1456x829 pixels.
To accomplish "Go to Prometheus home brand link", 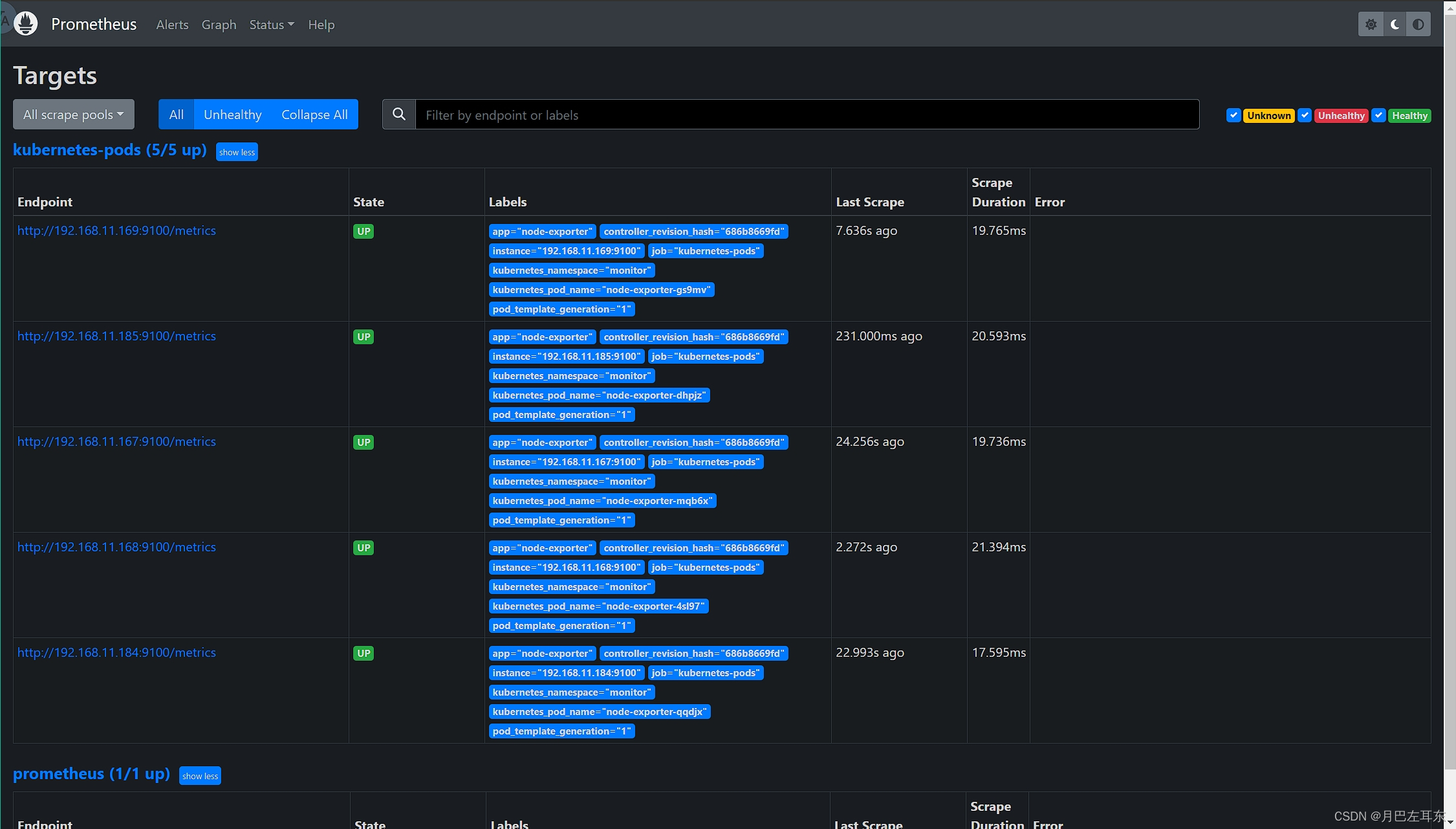I will pyautogui.click(x=94, y=24).
